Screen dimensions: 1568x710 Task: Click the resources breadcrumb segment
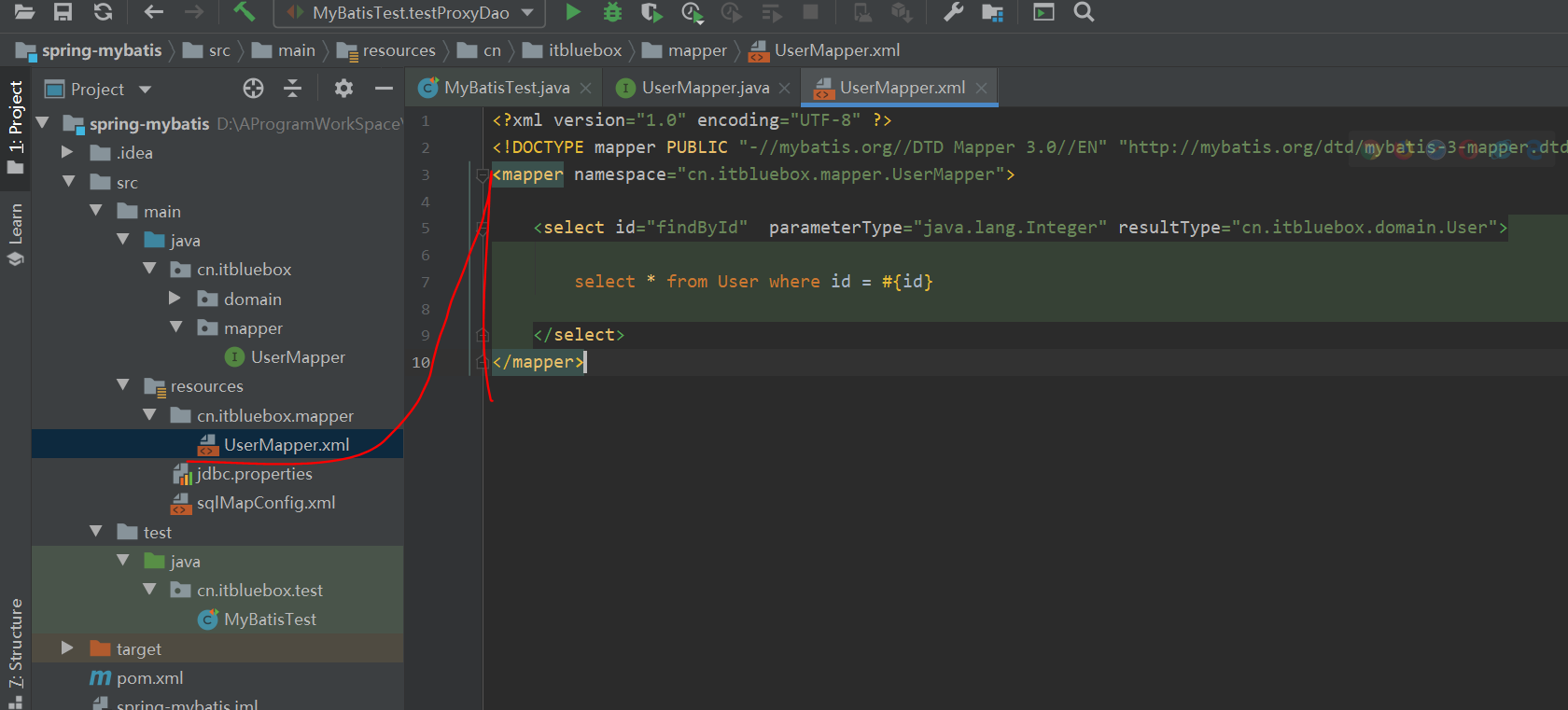point(386,50)
